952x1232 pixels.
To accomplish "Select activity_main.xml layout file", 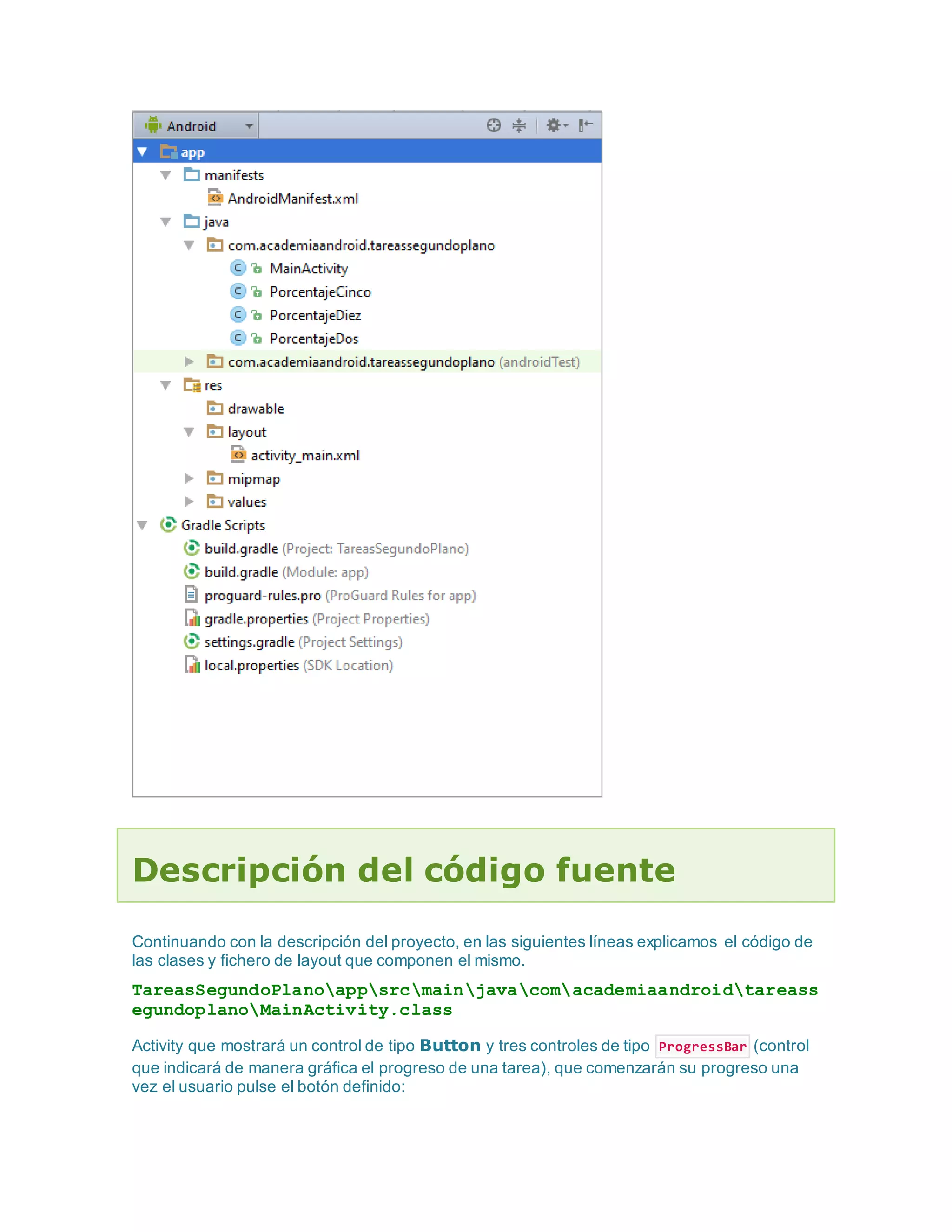I will pyautogui.click(x=305, y=456).
